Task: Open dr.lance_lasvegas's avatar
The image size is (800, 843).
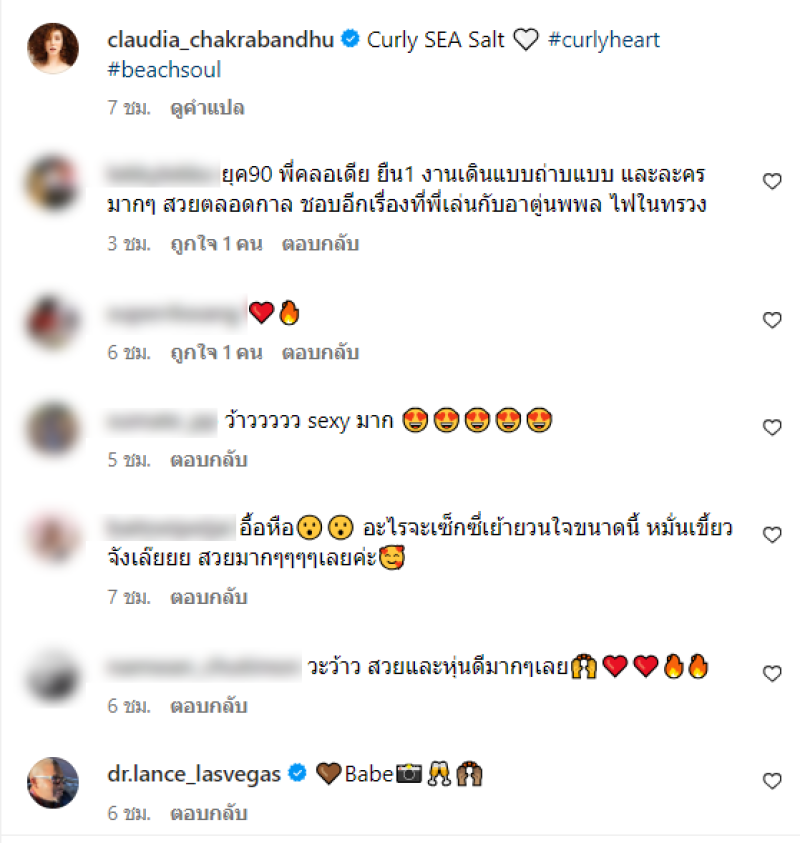Action: pos(53,783)
